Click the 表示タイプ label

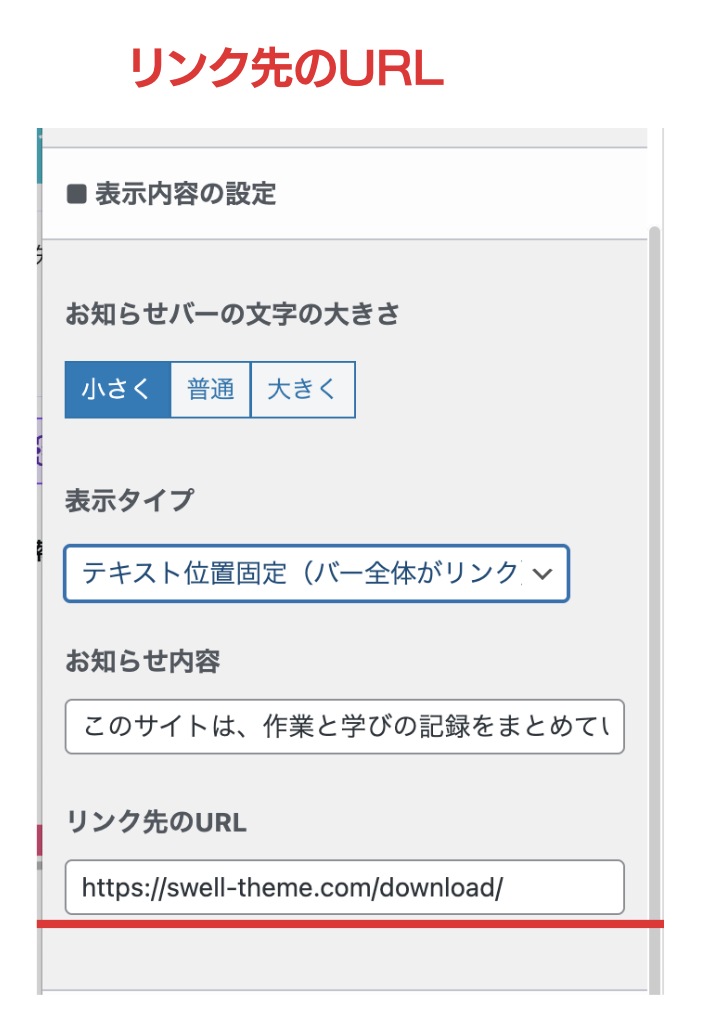coord(128,500)
